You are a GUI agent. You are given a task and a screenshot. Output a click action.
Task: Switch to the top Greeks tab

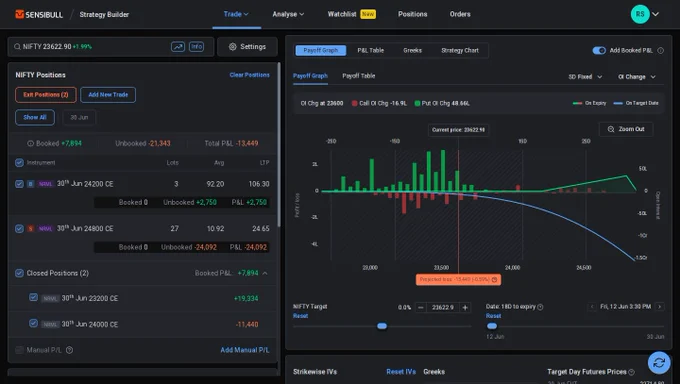click(412, 50)
